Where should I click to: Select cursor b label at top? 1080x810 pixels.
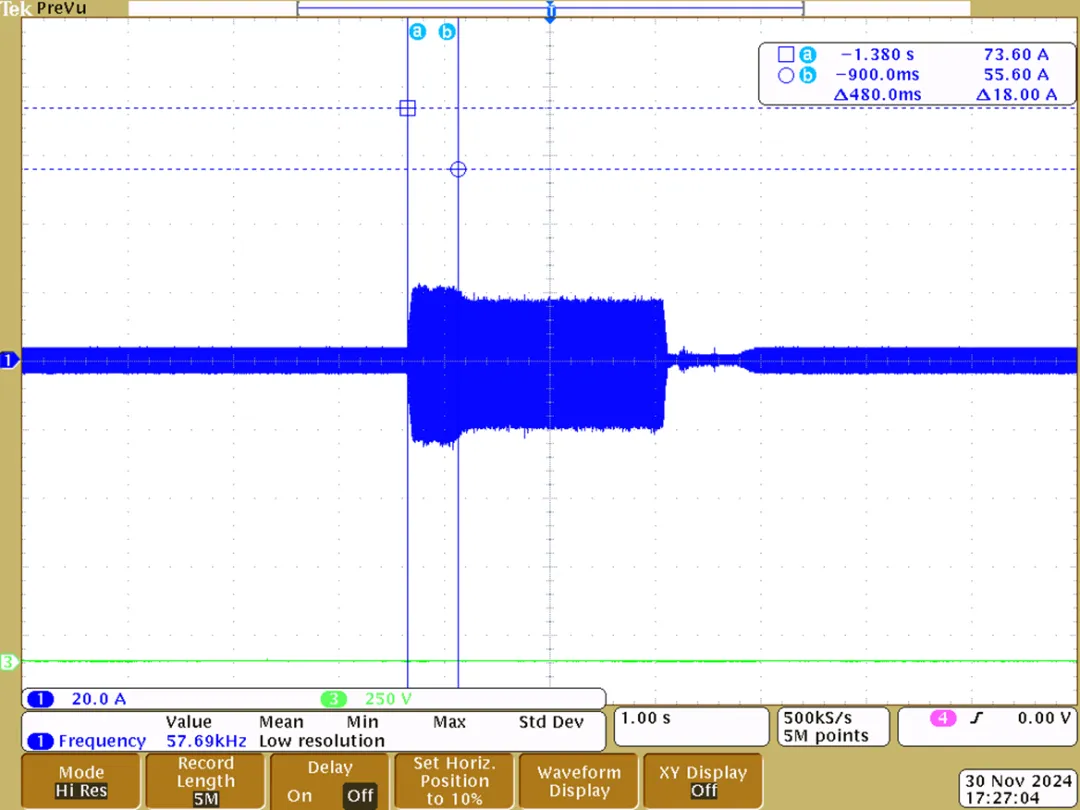447,32
